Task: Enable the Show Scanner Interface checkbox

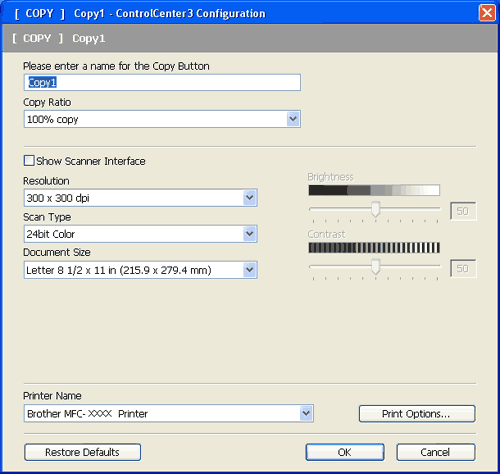Action: coord(29,161)
